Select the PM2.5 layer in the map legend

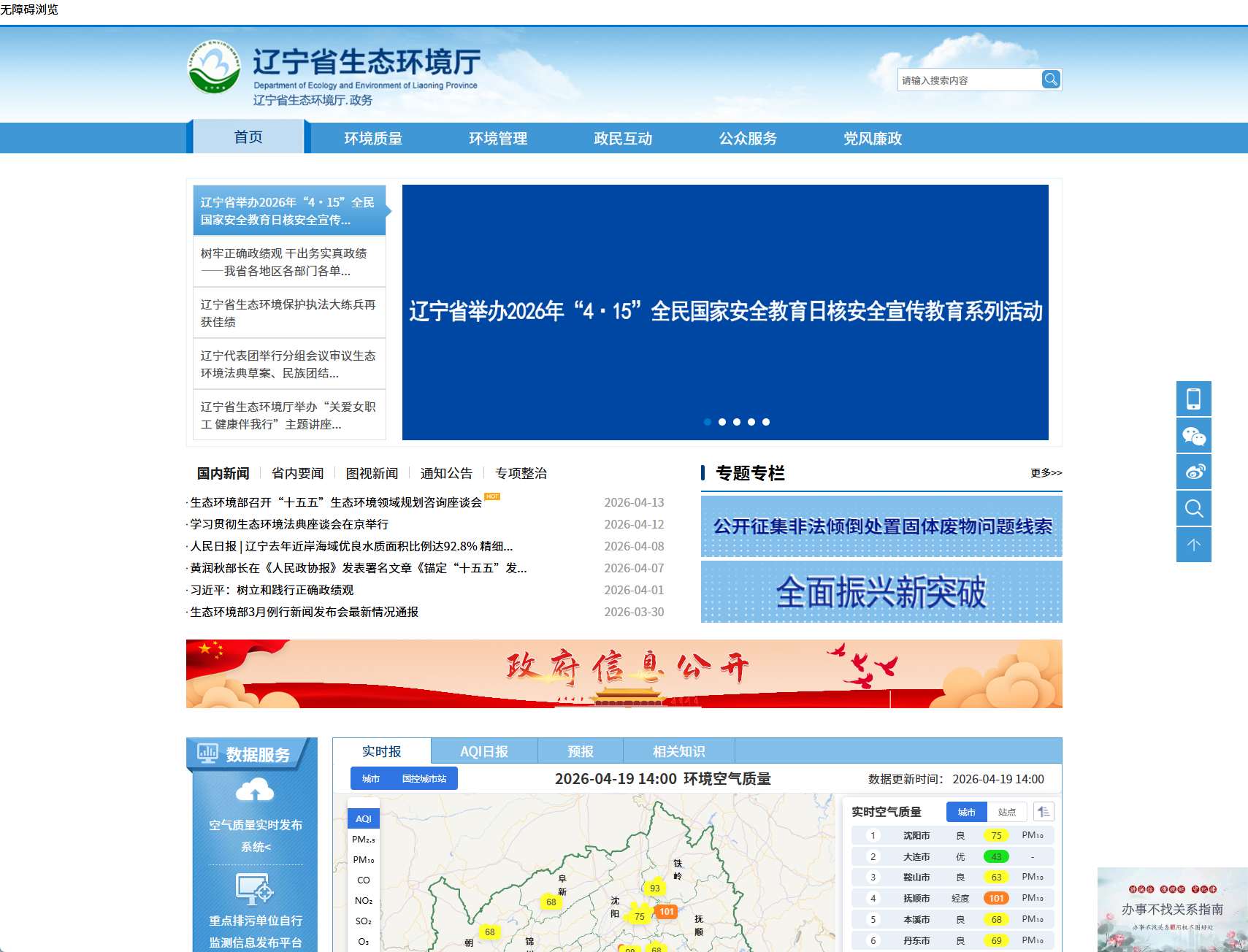[x=363, y=839]
